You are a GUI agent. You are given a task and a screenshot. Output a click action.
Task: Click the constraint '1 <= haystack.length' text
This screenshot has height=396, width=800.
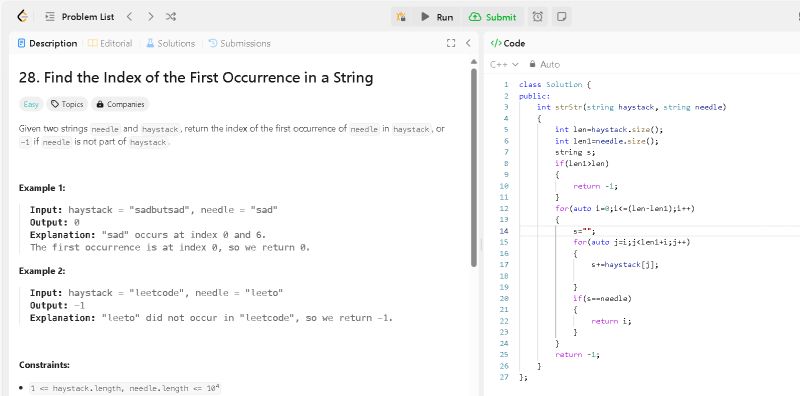tap(125, 388)
